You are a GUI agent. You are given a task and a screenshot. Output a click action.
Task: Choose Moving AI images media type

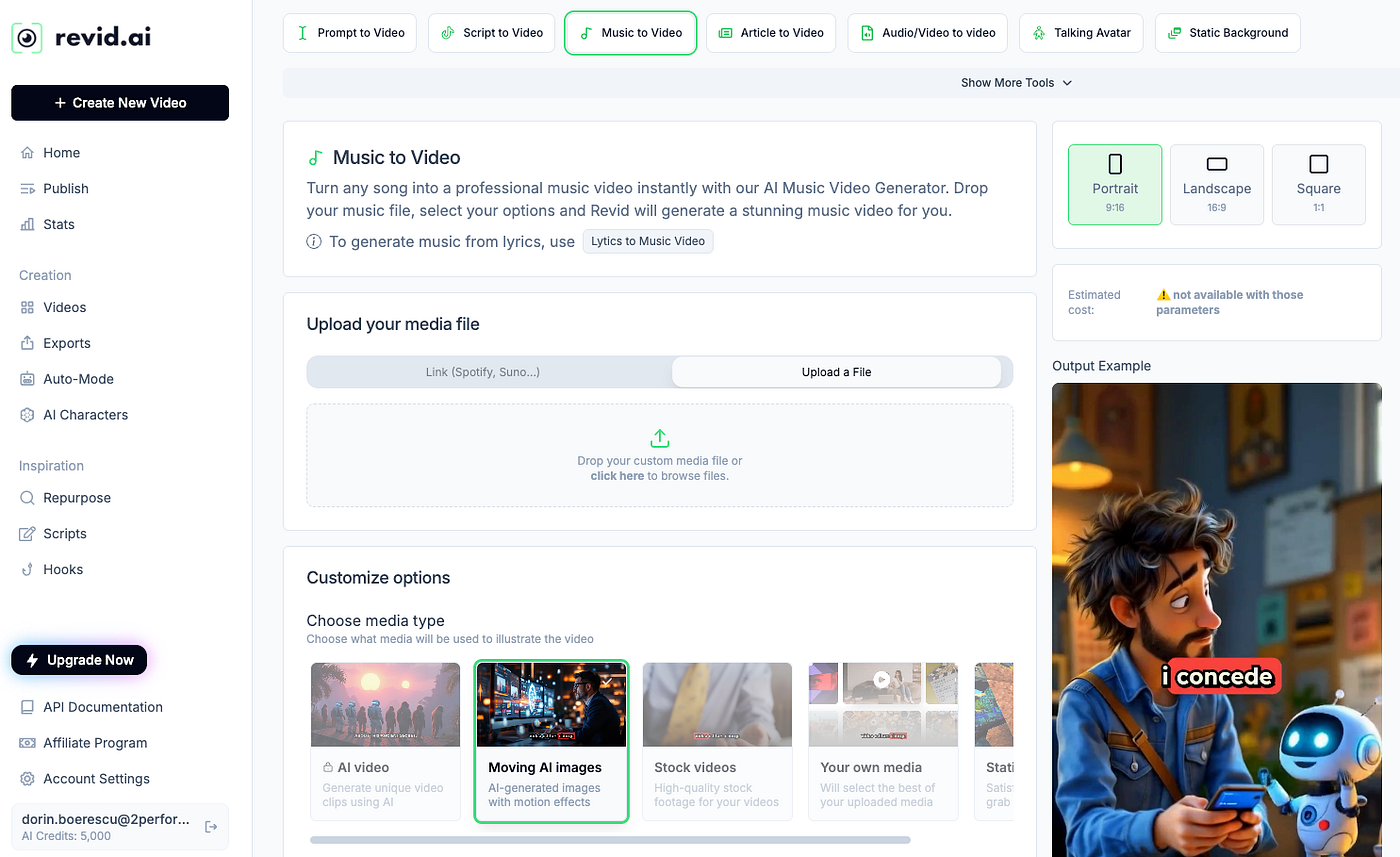(551, 741)
